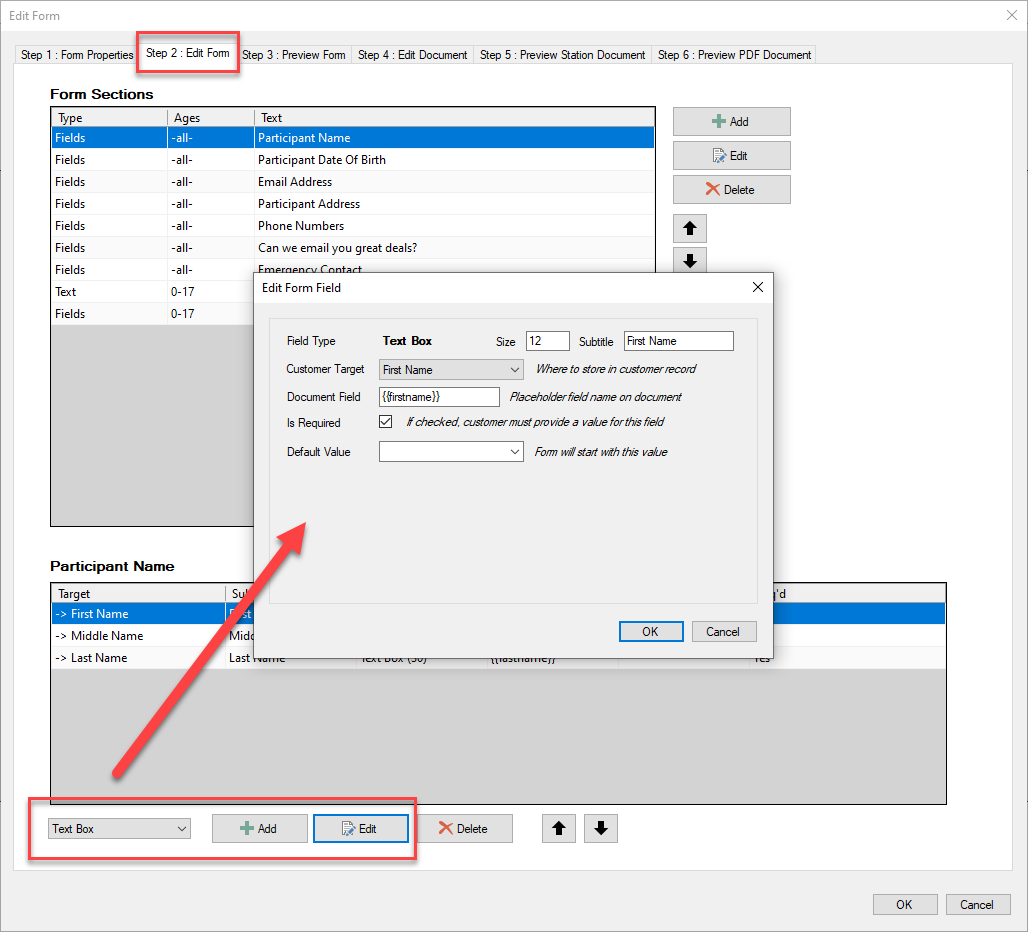Screen dimensions: 1028x932
Task: Delete the selected form section
Action: (x=732, y=189)
